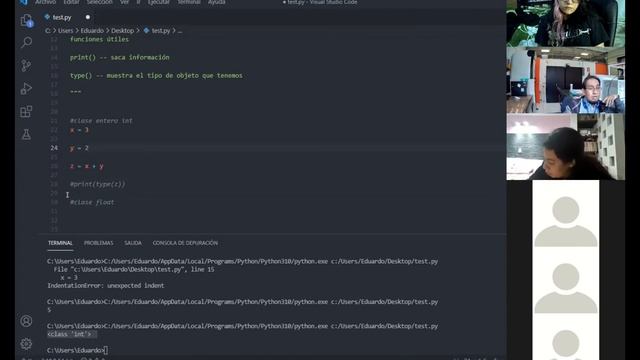This screenshot has width=640, height=360.
Task: Open the Ejecutar menu
Action: tap(158, 2)
